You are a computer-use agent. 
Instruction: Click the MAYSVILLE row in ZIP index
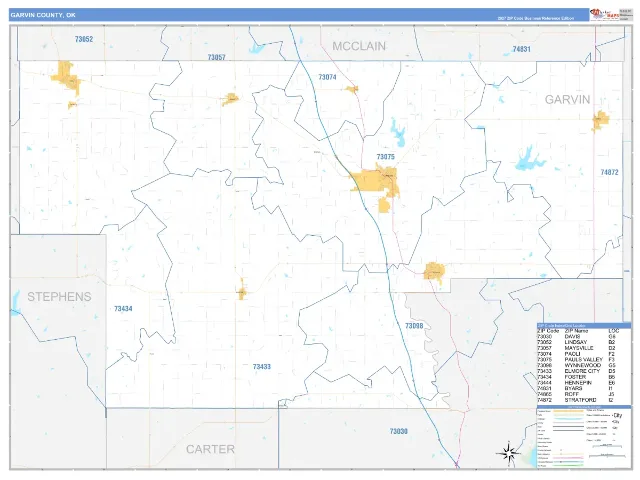pos(578,348)
